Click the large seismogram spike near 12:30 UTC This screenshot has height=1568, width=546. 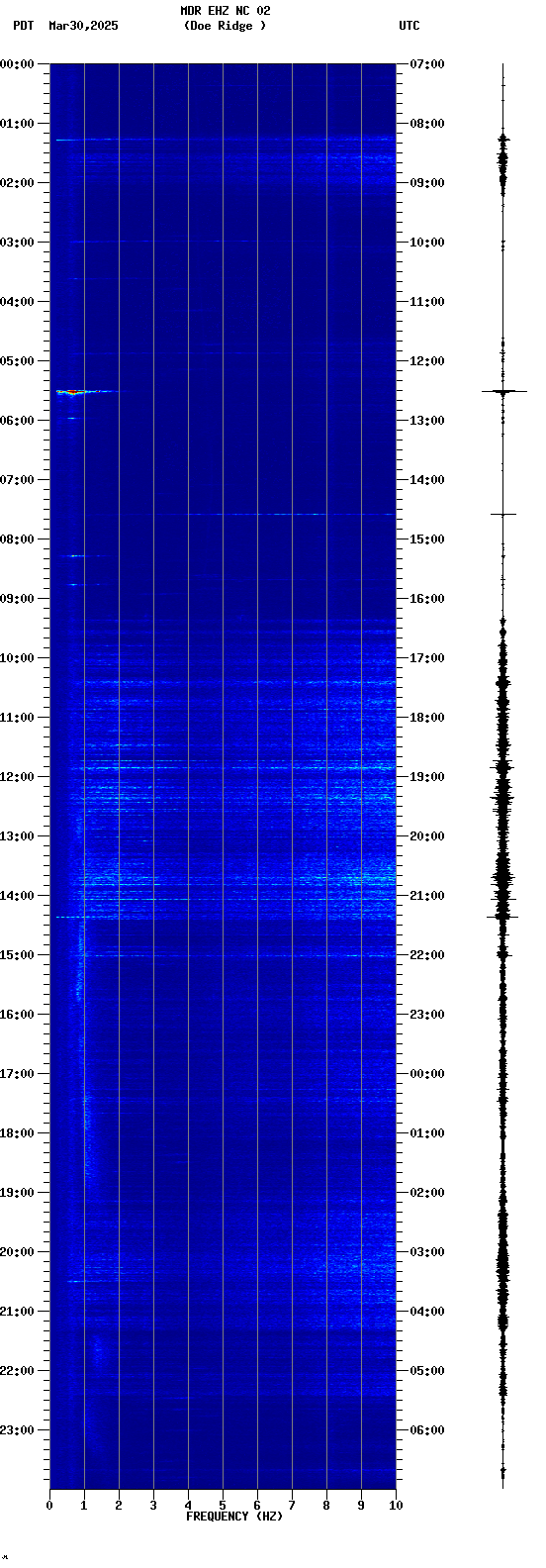click(x=503, y=392)
